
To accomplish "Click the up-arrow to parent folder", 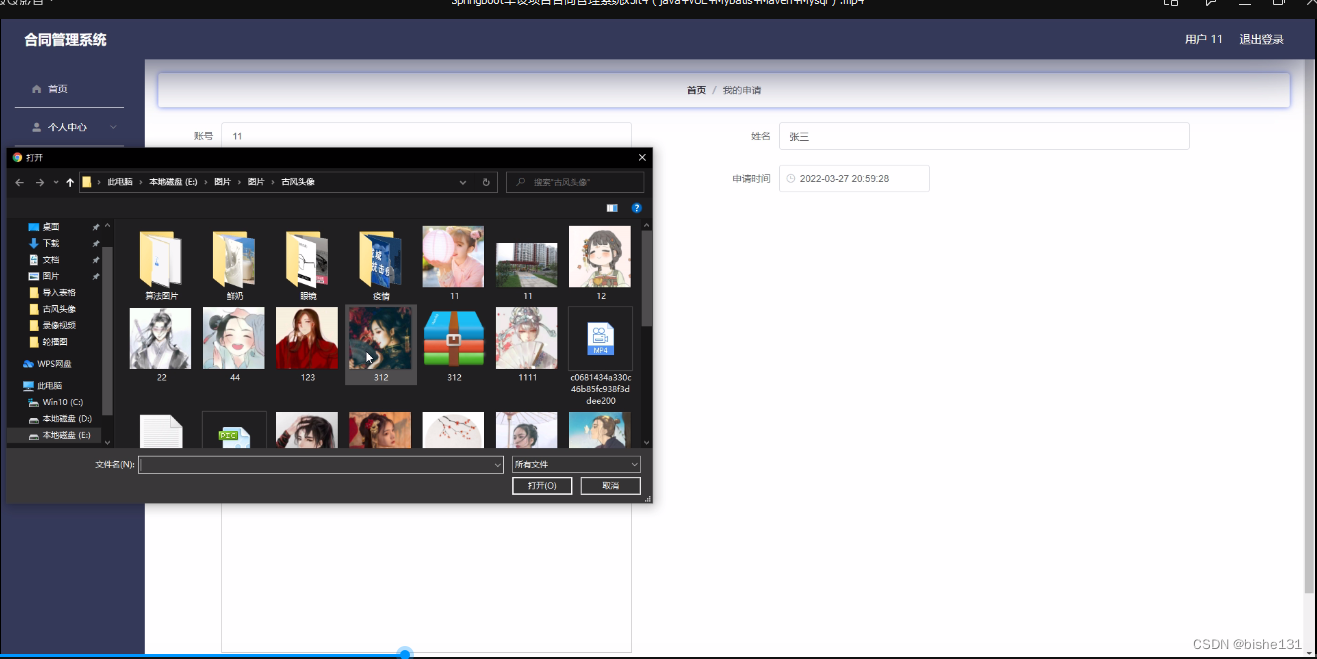I will coord(69,182).
